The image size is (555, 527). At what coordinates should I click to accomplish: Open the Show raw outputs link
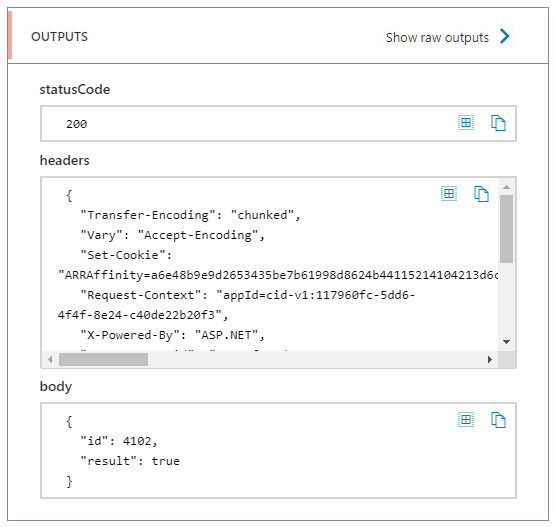(437, 38)
